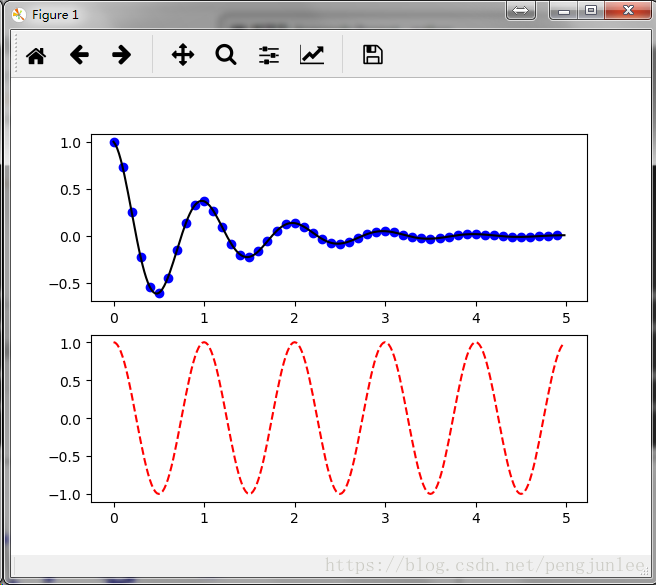Select the Zoom to rectangle tool
This screenshot has height=585, width=656.
(x=226, y=55)
